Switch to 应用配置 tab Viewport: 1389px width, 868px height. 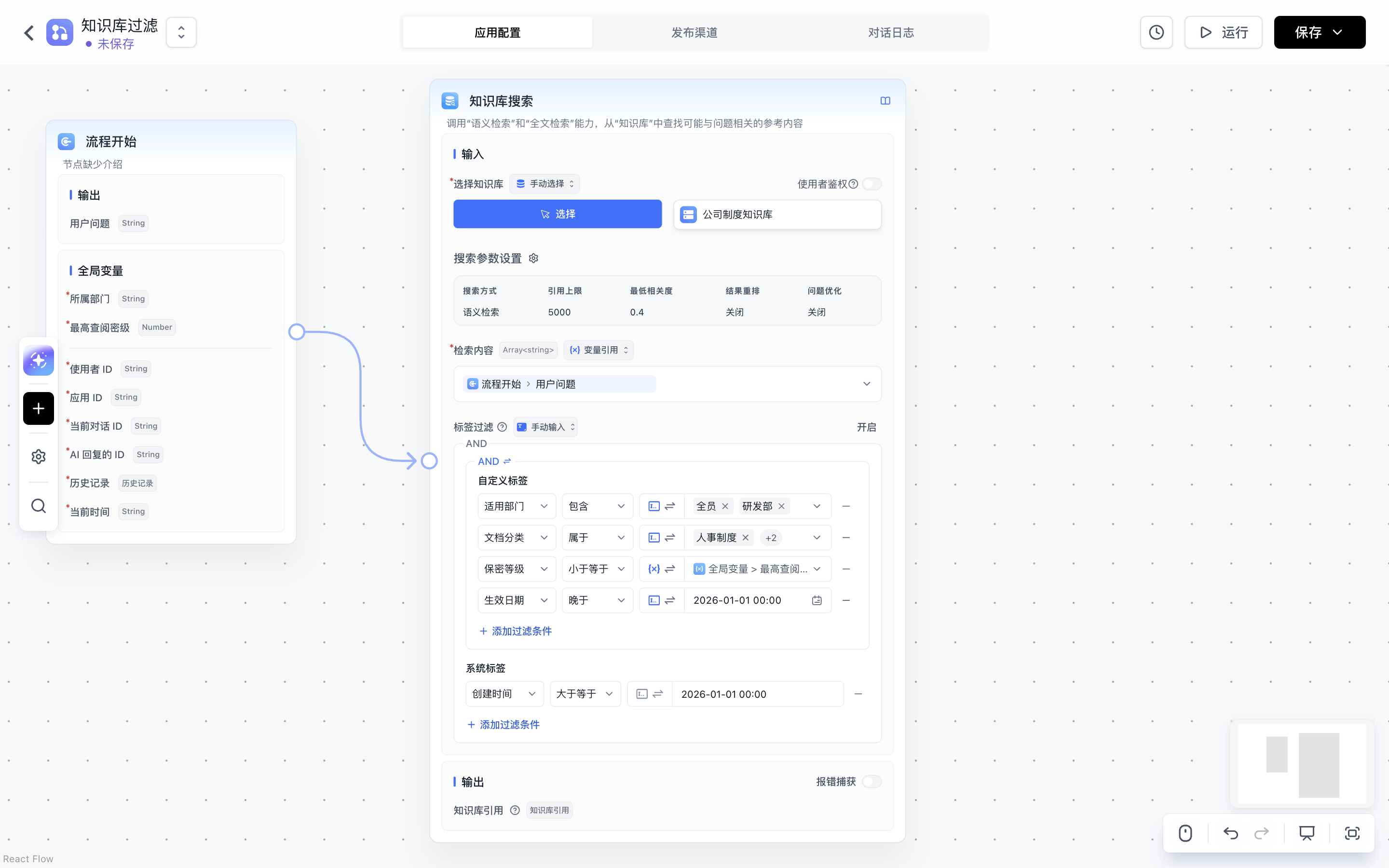(x=497, y=32)
